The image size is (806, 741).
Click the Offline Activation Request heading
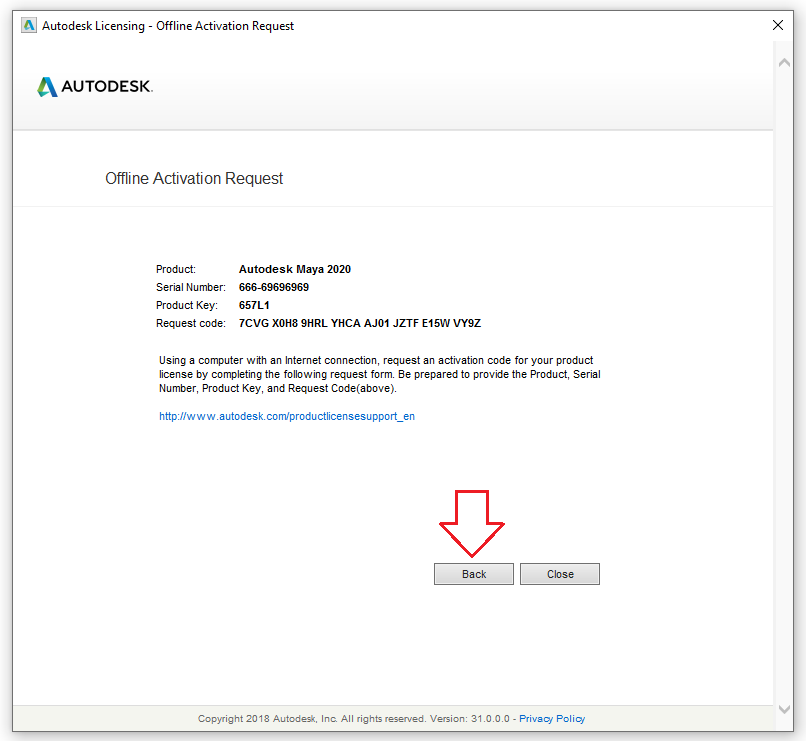point(194,178)
